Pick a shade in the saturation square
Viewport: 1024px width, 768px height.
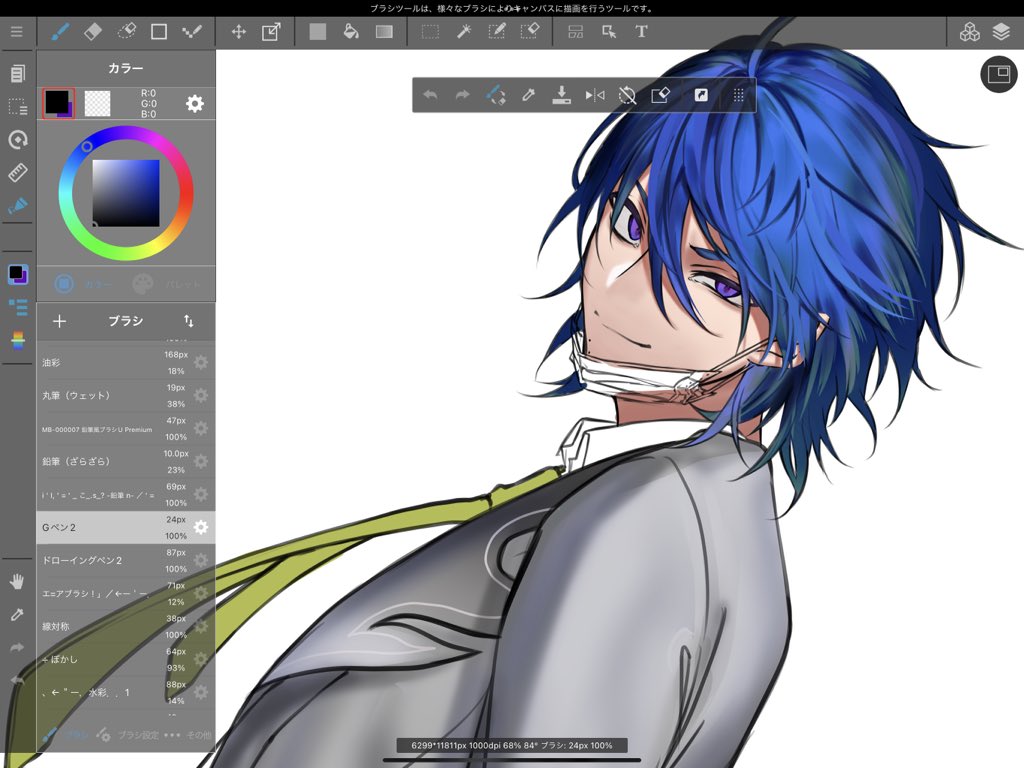(126, 193)
